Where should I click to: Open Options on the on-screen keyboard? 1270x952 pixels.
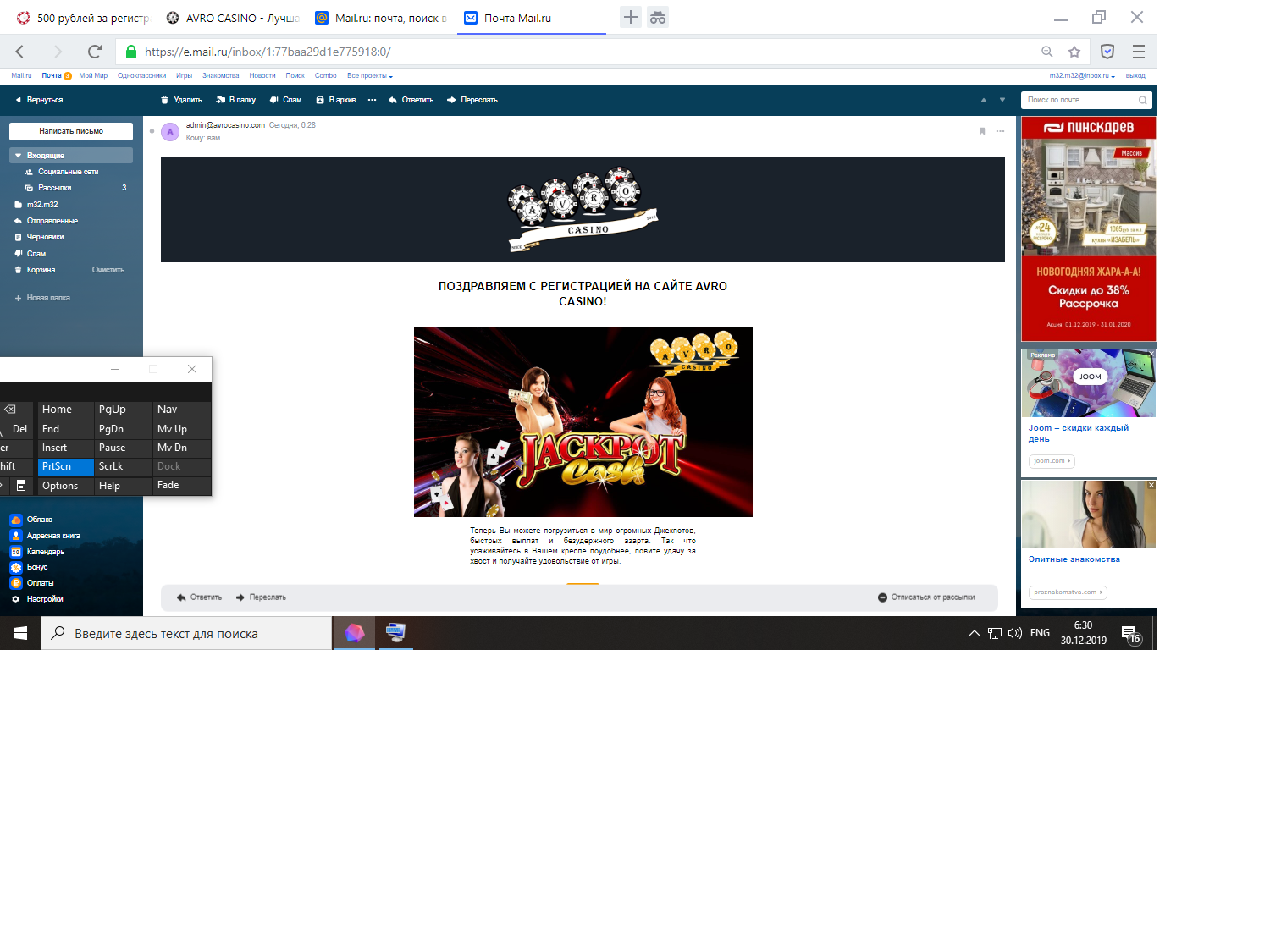65,486
